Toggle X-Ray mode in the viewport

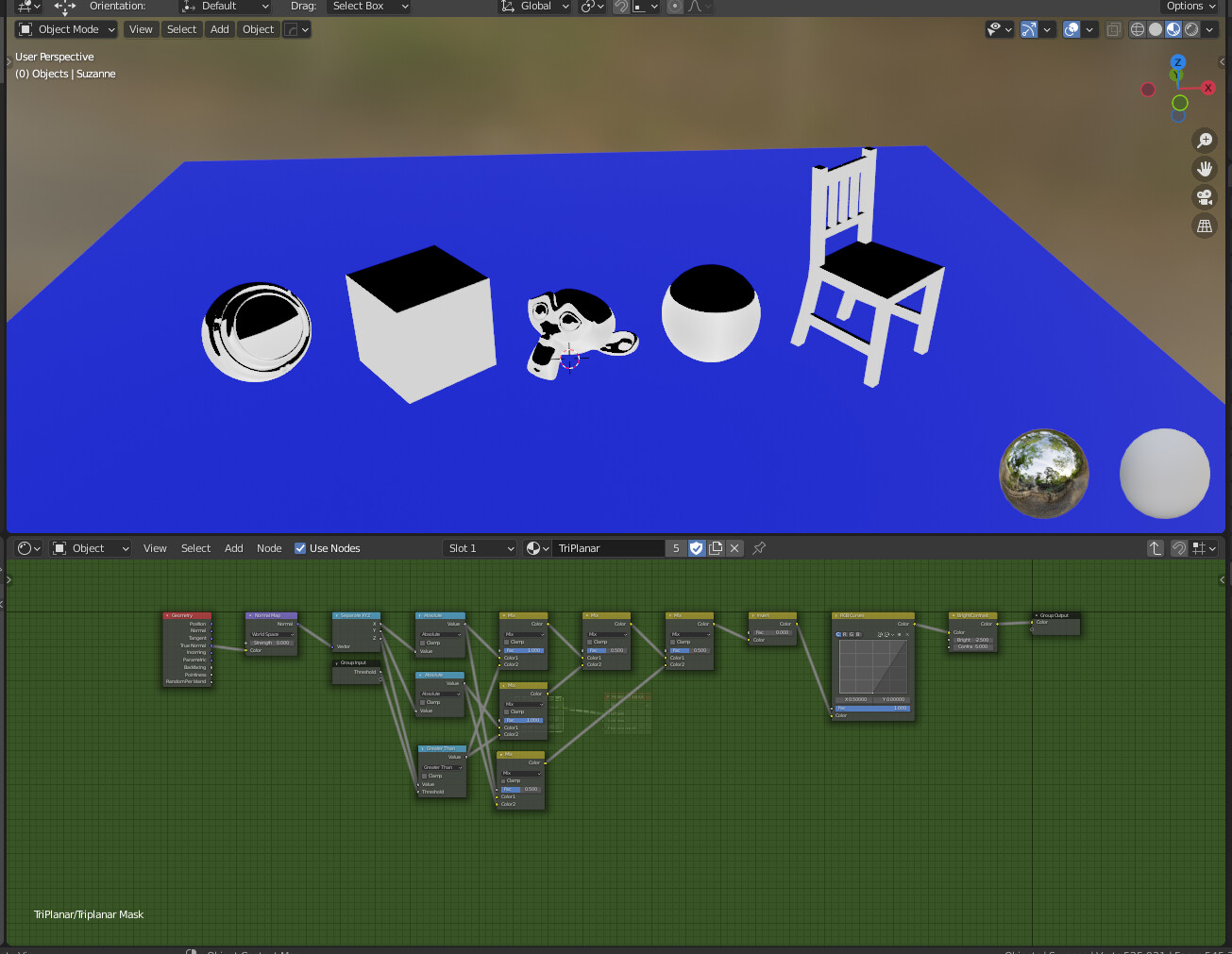[1113, 29]
